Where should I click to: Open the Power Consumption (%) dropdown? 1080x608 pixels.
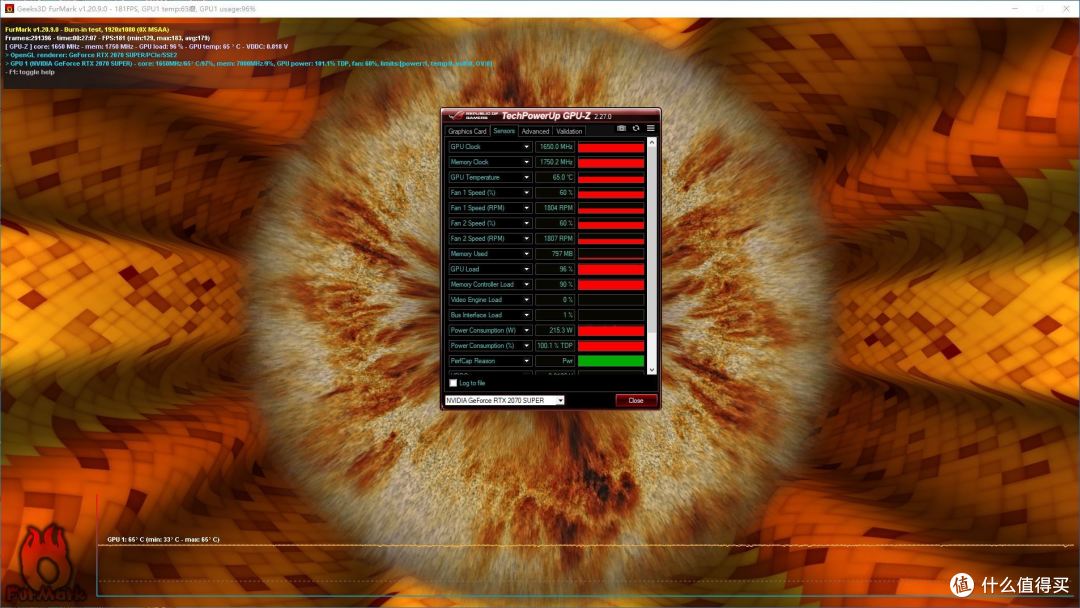pyautogui.click(x=526, y=346)
